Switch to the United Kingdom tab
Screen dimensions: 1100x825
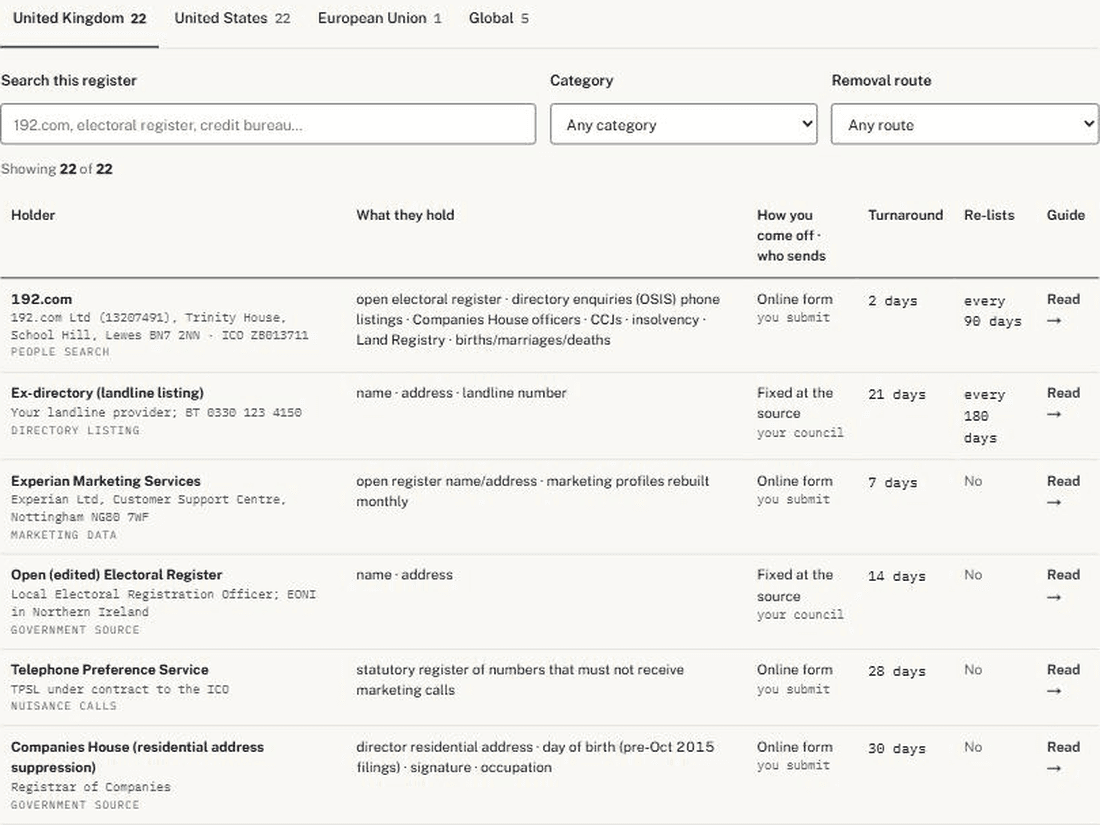(79, 18)
